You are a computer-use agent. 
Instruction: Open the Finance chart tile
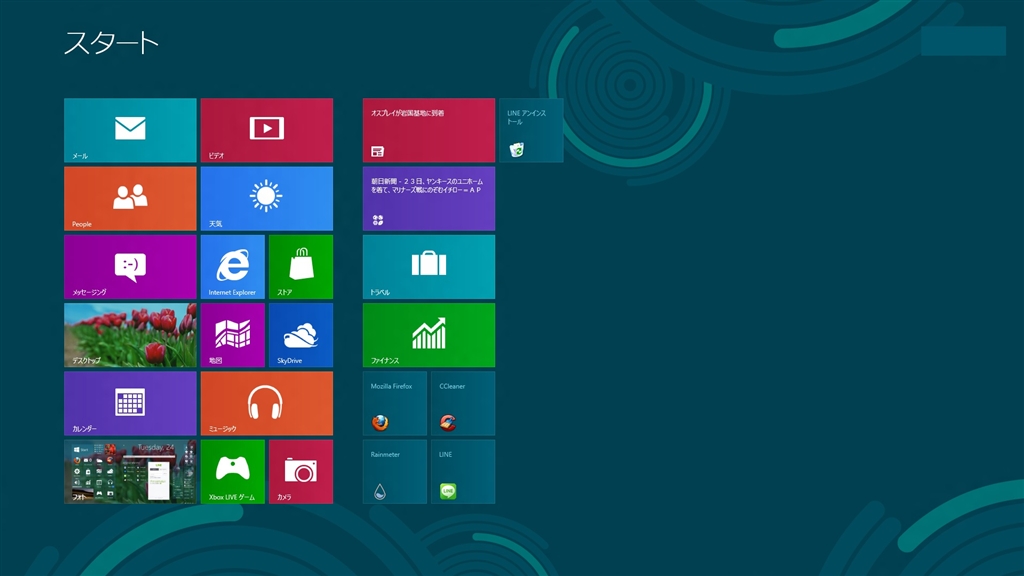point(428,335)
